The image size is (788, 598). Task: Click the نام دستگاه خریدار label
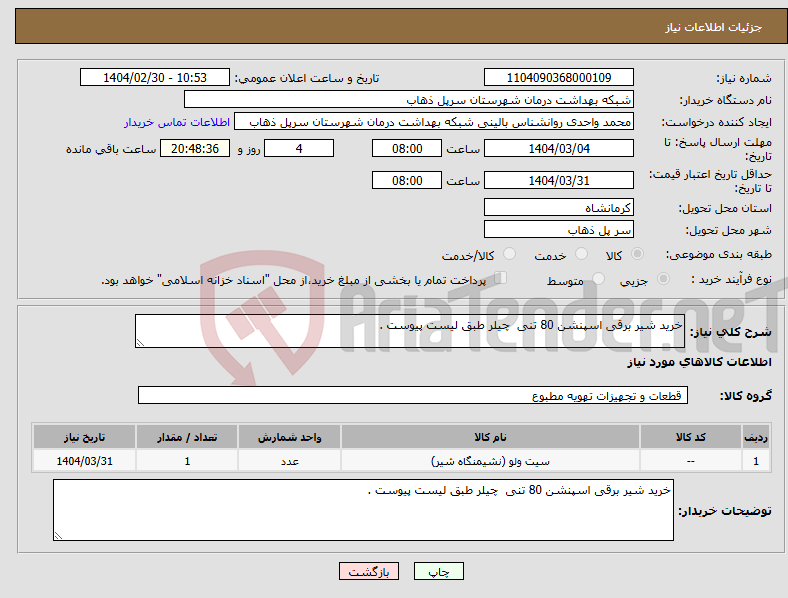click(x=726, y=100)
